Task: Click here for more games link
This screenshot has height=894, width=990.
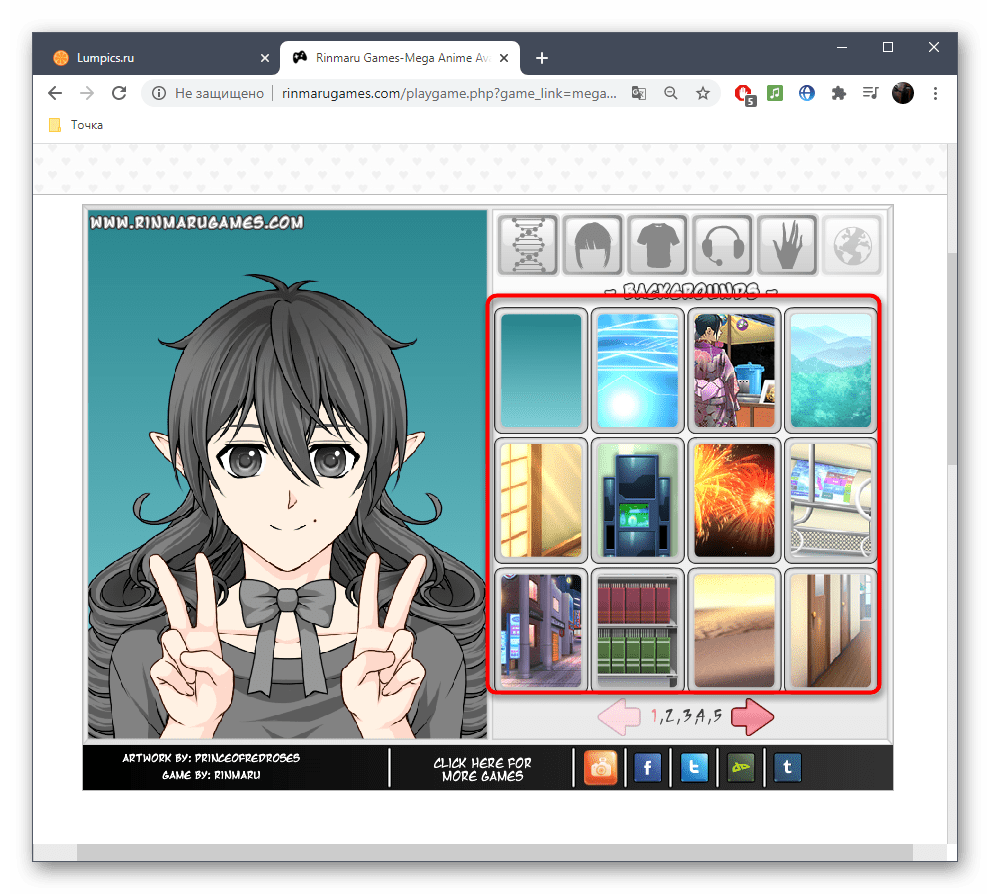Action: [x=482, y=768]
